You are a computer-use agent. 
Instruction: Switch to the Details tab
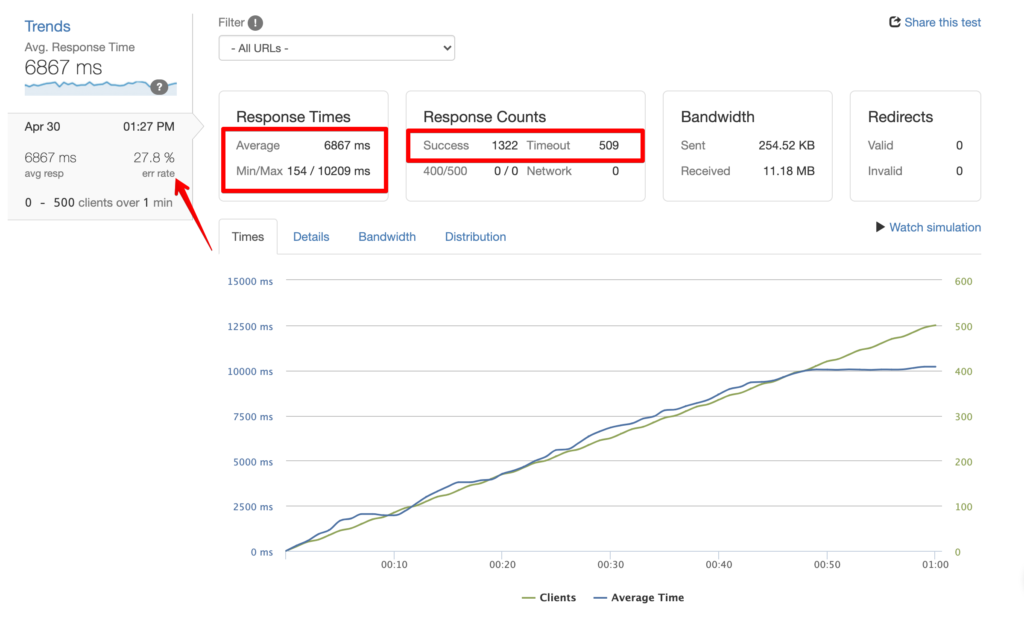click(311, 236)
